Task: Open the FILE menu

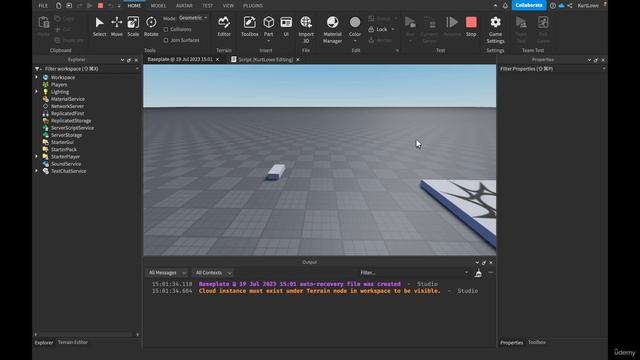Action: (43, 6)
